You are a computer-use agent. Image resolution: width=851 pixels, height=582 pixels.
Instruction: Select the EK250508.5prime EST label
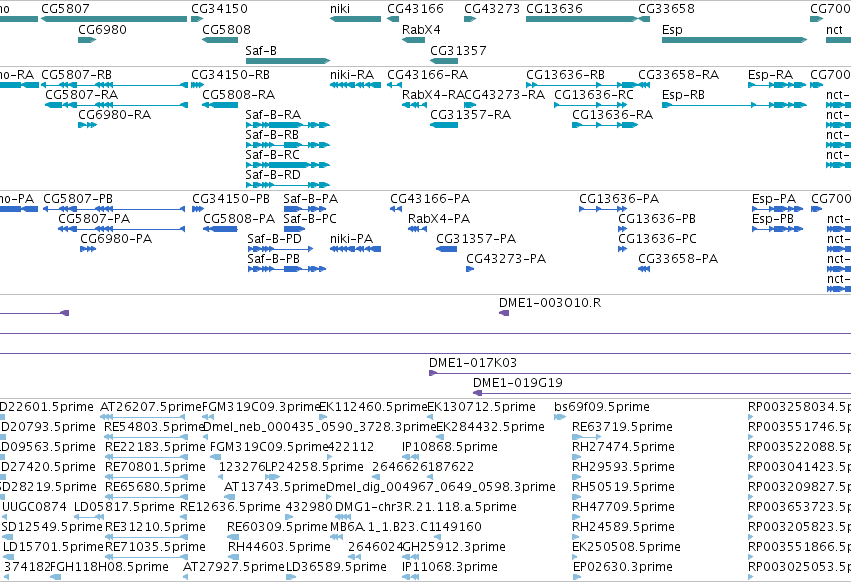(626, 547)
